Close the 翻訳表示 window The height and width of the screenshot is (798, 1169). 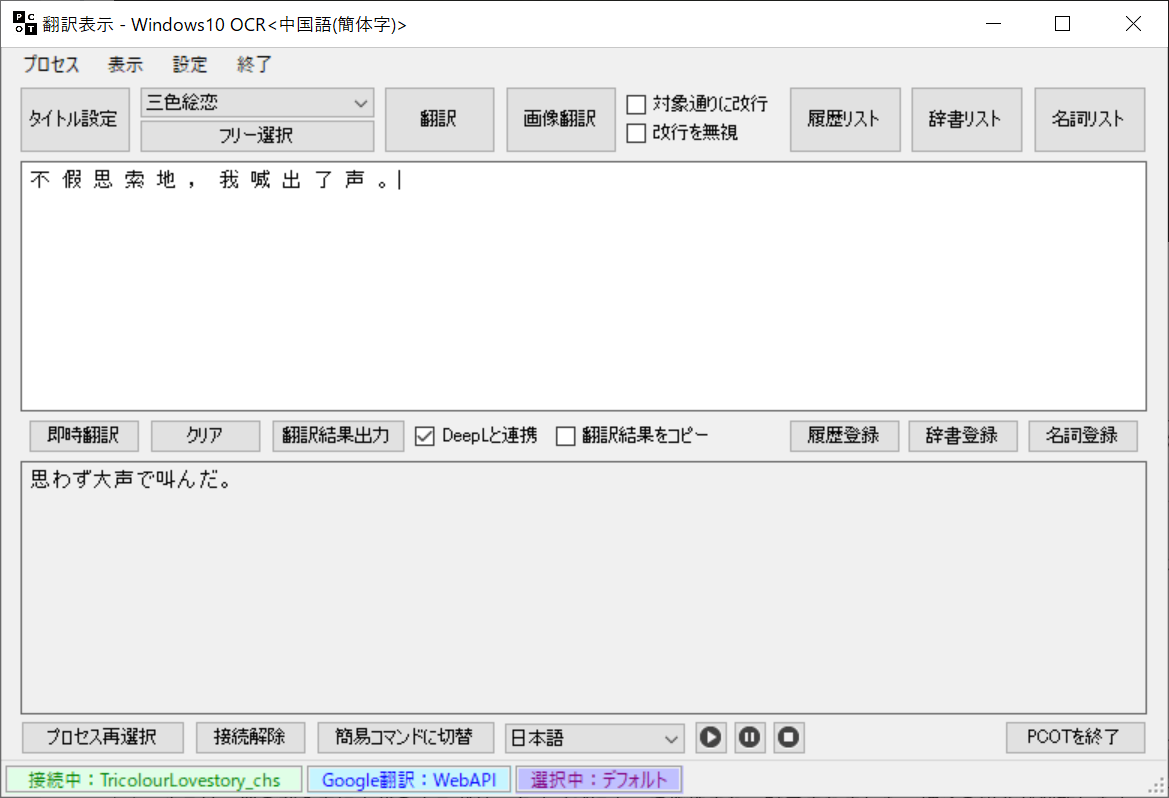pos(1133,24)
